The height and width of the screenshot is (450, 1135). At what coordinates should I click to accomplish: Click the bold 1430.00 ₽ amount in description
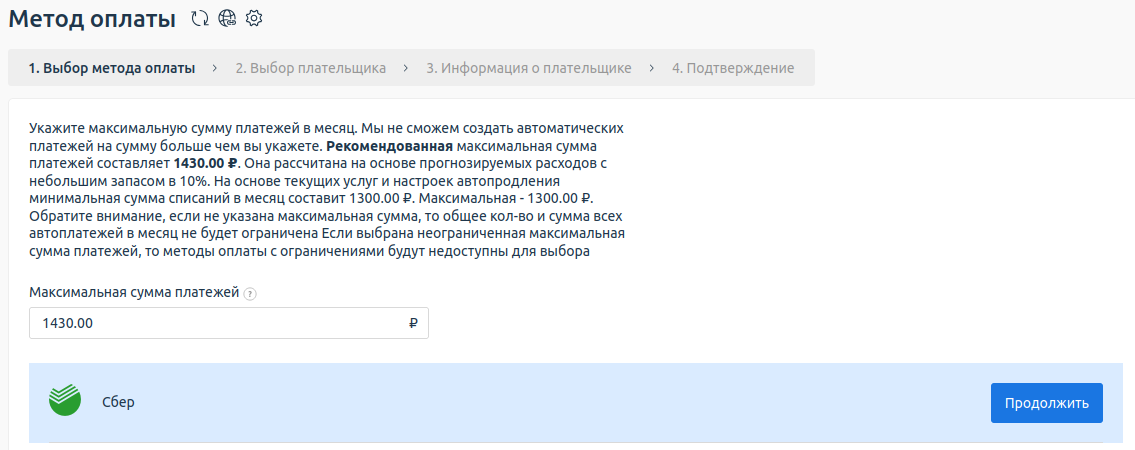(206, 162)
